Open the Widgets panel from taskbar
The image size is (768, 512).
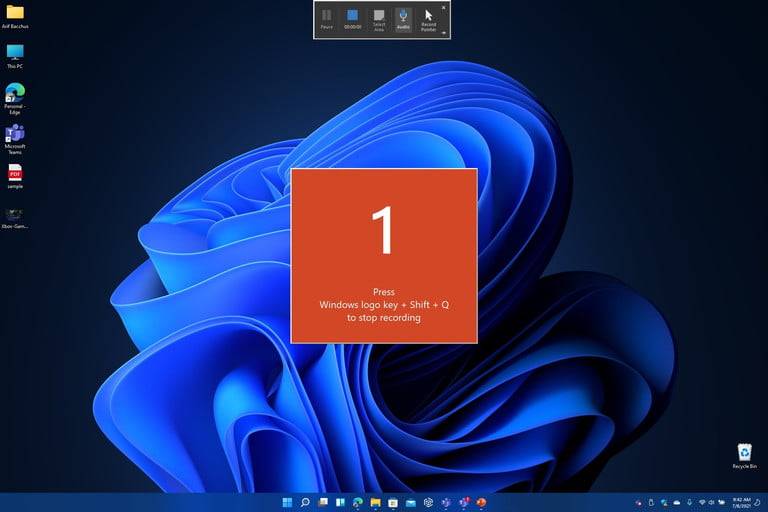click(340, 502)
